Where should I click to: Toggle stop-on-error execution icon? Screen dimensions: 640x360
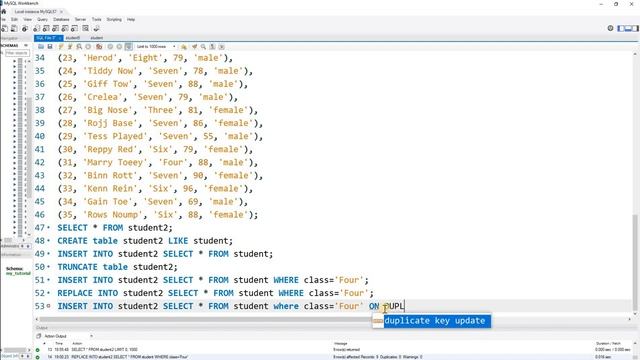99,47
